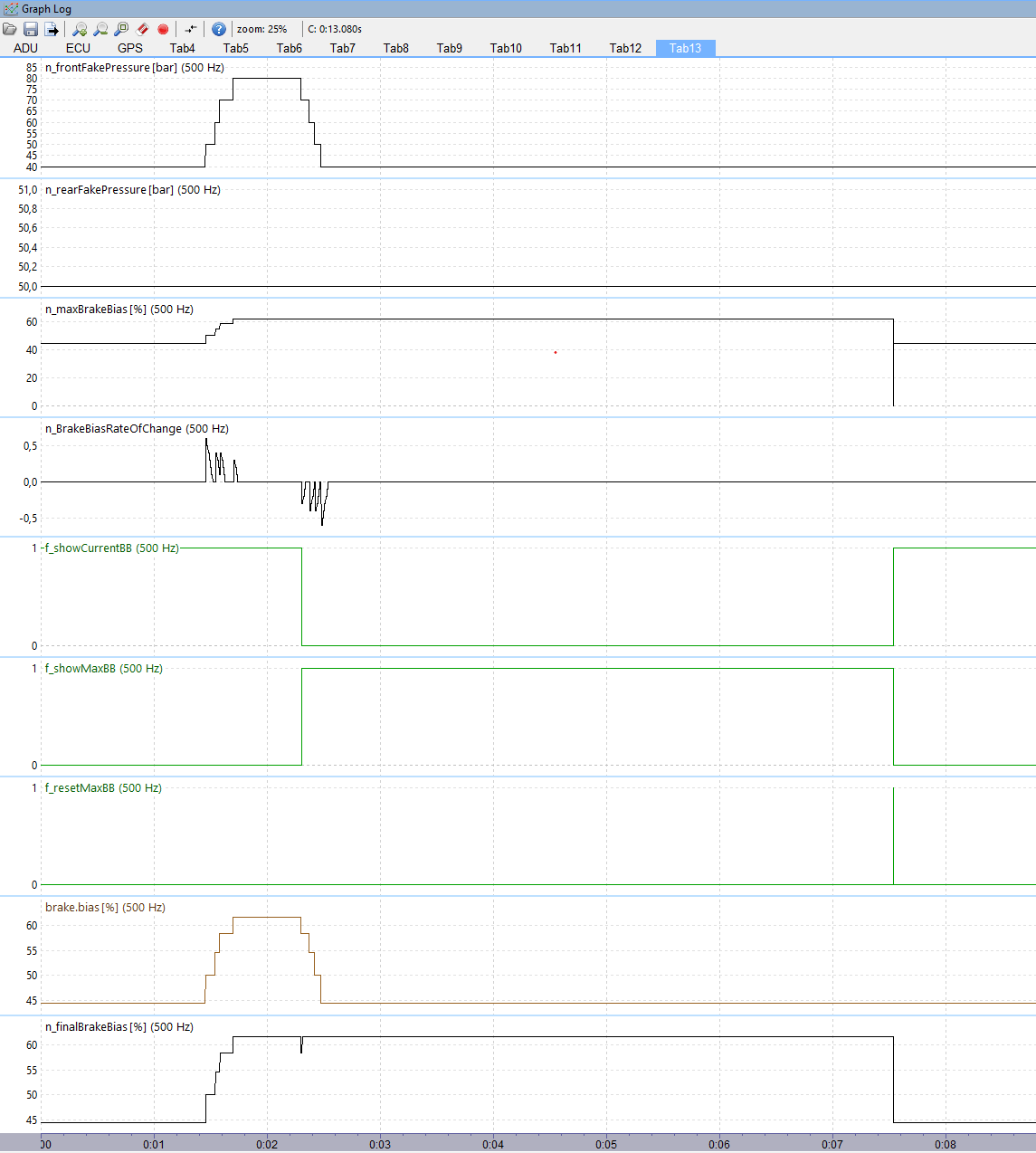1036x1153 pixels.
Task: Click the Graph Log window title icon
Action: (11, 9)
